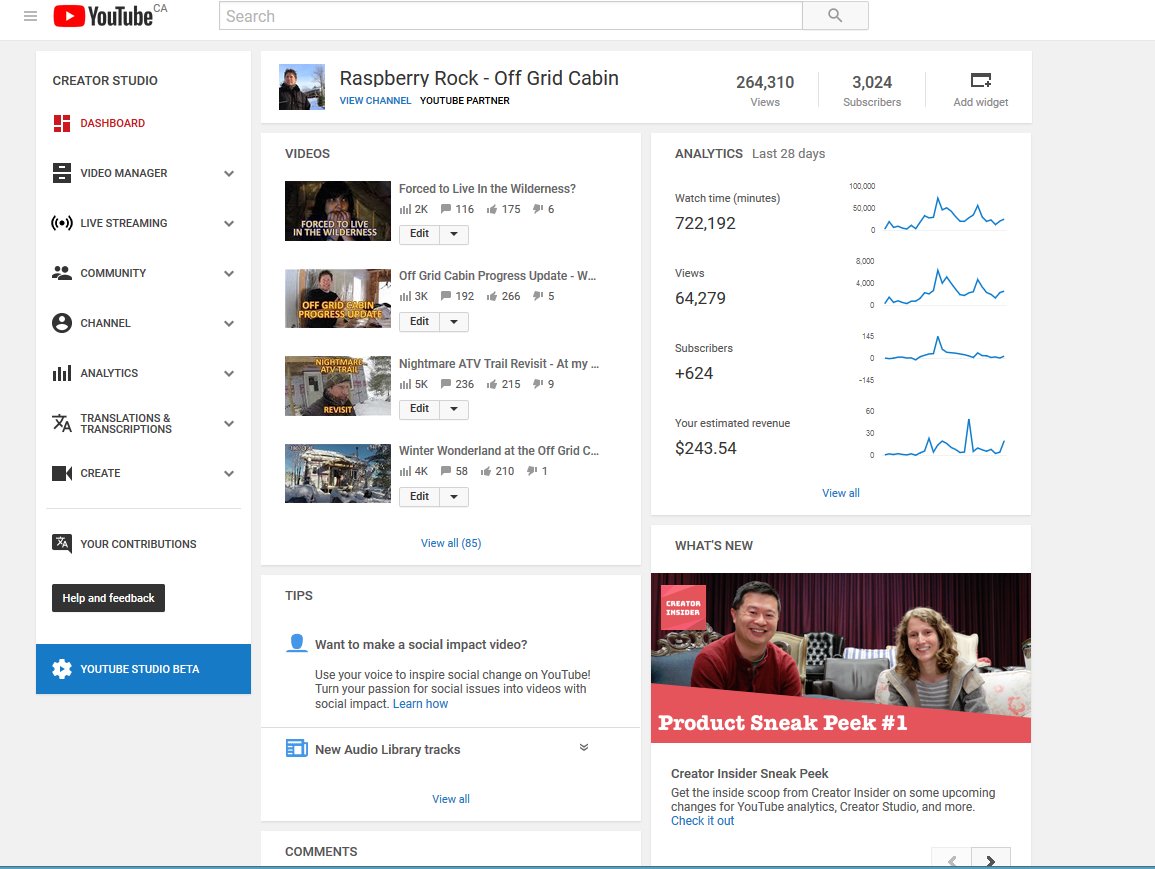Click the social impact tip person icon
The height and width of the screenshot is (869, 1155).
pyautogui.click(x=297, y=644)
